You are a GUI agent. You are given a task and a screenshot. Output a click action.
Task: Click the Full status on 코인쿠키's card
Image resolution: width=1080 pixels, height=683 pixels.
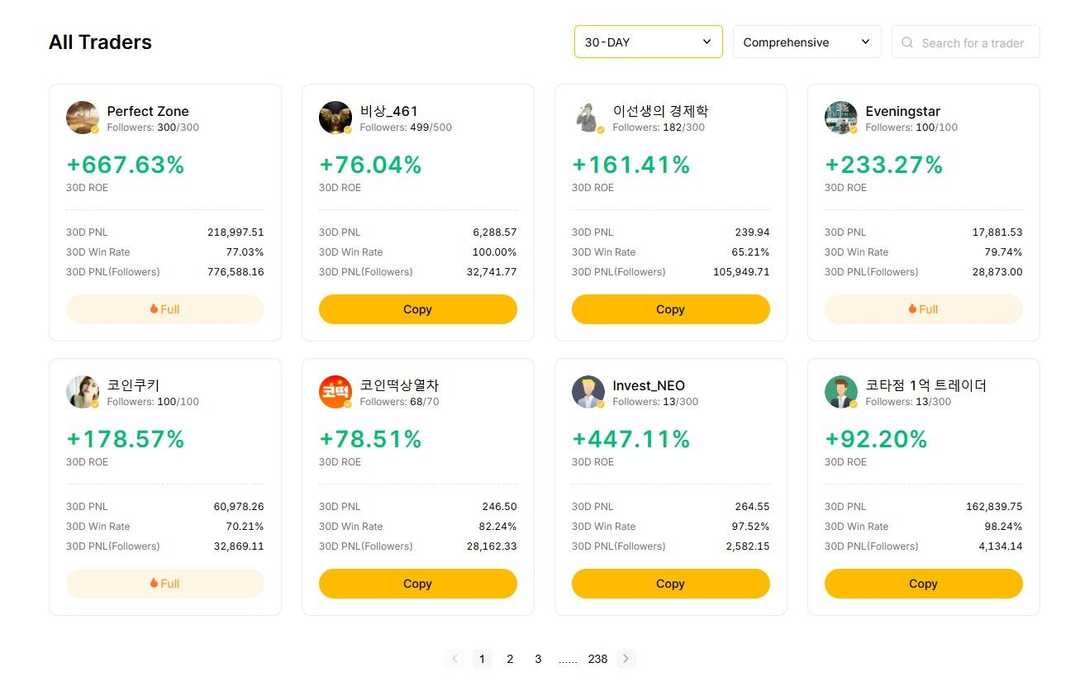pos(164,583)
